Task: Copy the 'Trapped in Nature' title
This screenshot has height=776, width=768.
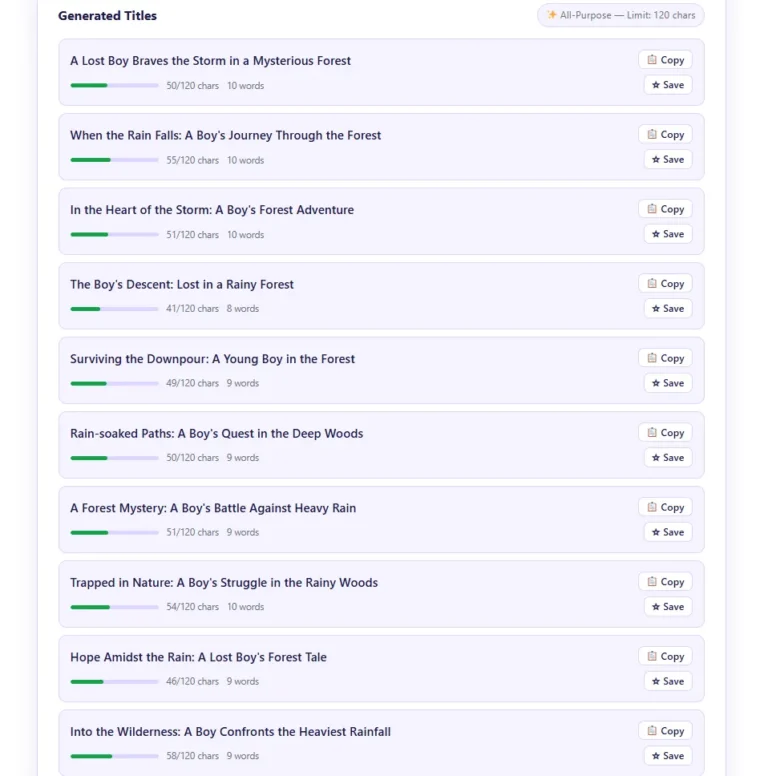Action: coord(665,581)
